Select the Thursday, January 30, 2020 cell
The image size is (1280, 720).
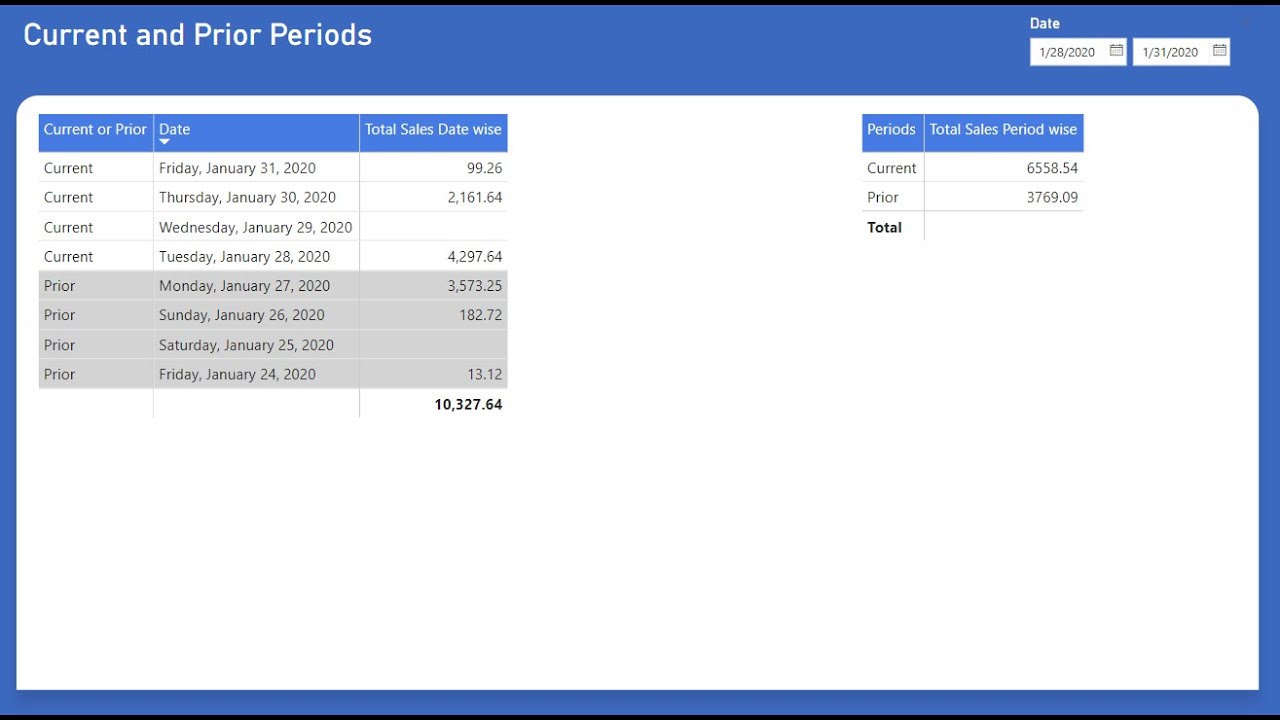point(257,197)
